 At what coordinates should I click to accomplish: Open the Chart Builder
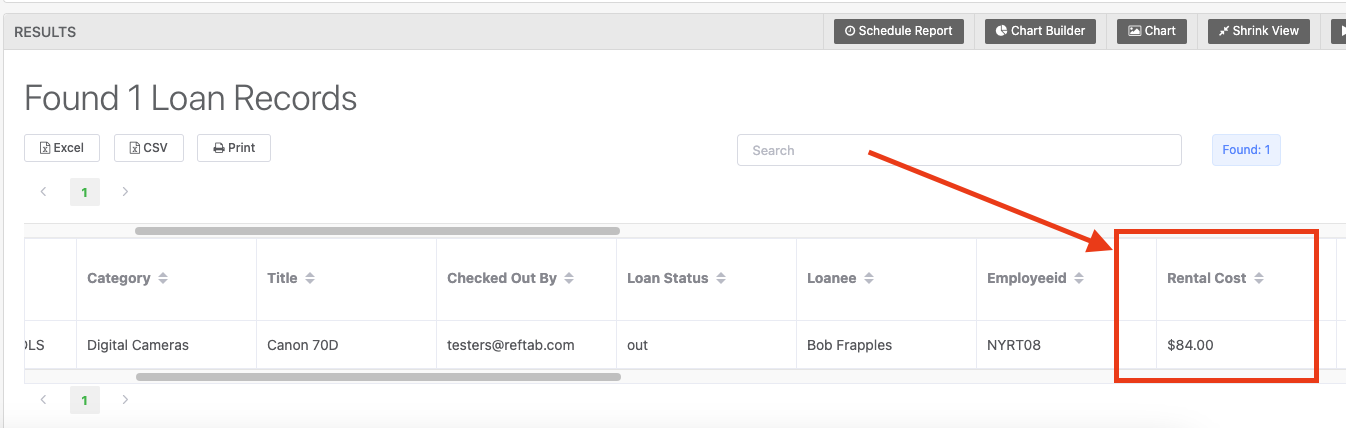tap(1041, 31)
